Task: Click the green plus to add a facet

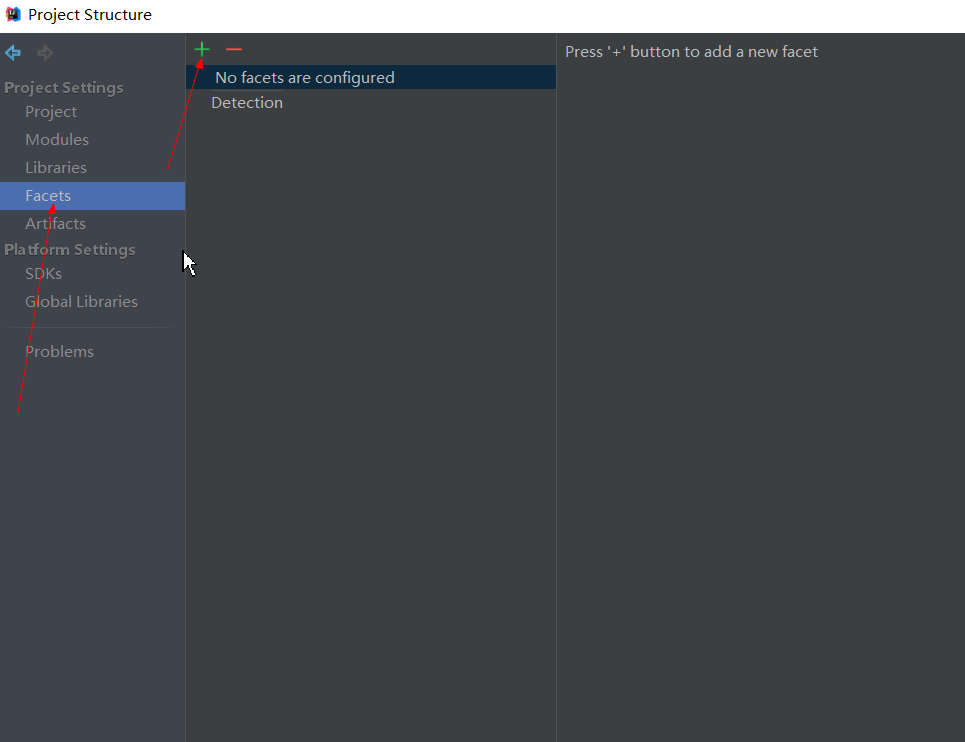Action: pyautogui.click(x=202, y=49)
